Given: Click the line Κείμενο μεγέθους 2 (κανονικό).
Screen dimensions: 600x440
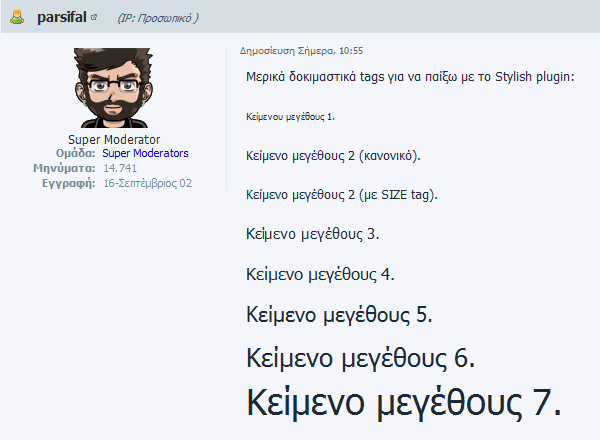Looking at the screenshot, I should tap(333, 156).
